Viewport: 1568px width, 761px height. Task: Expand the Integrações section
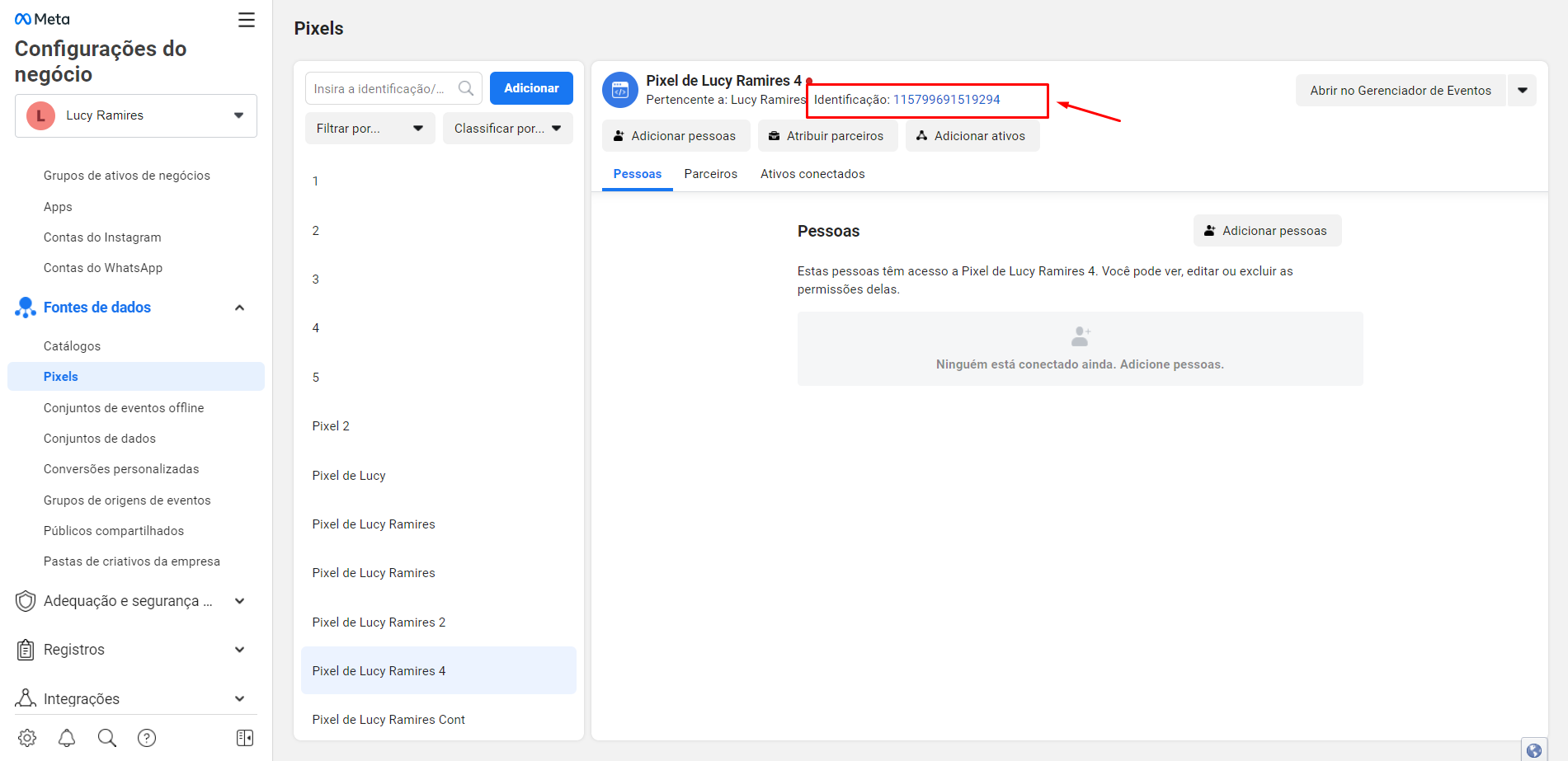(x=239, y=699)
